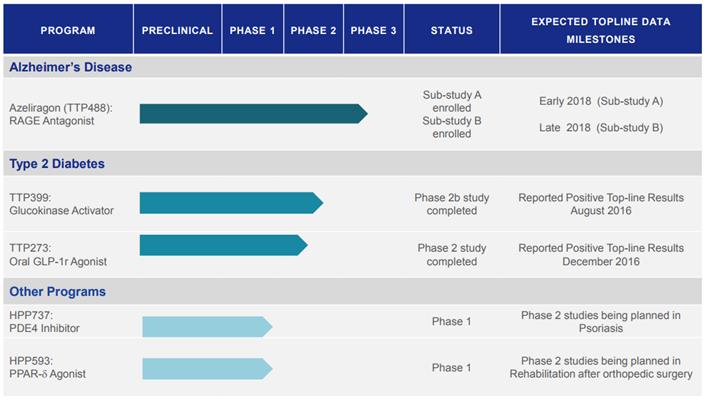Select the PHASE 2 column header

[314, 30]
